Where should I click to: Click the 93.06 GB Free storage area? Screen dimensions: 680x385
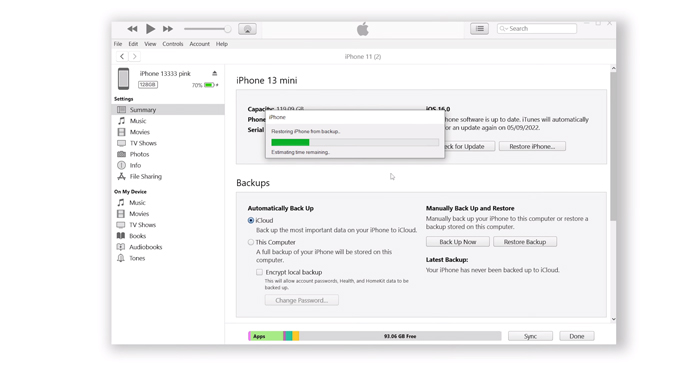point(400,336)
